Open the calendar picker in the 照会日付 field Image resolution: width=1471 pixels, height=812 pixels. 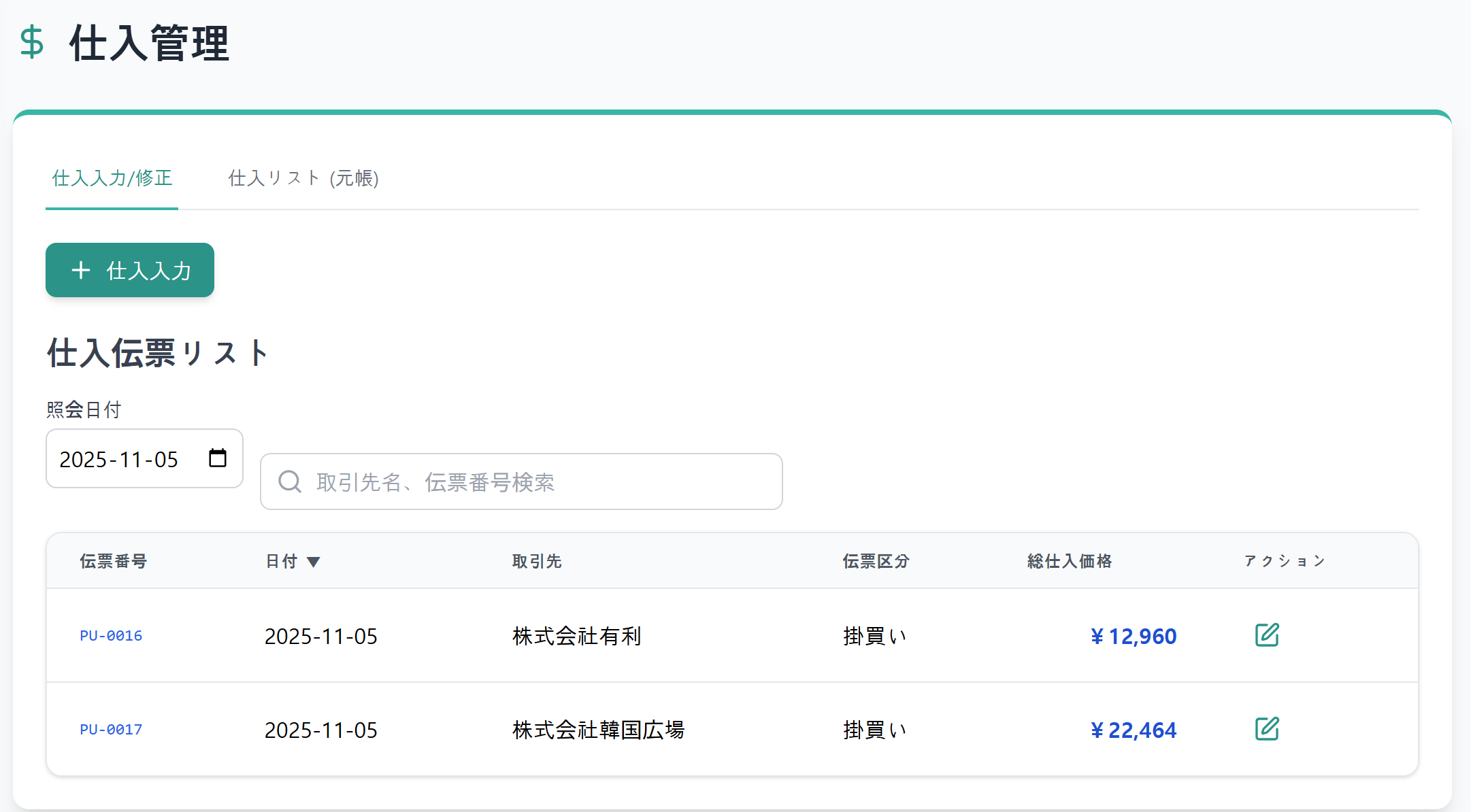[218, 458]
